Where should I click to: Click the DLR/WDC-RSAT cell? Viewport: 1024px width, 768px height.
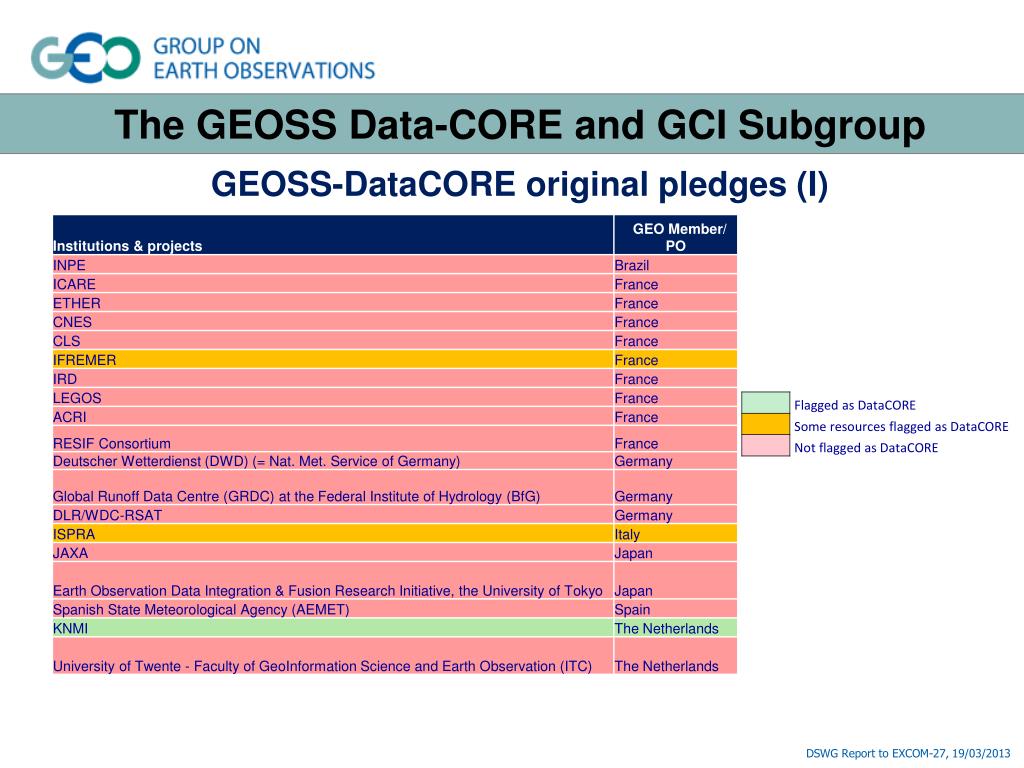333,515
